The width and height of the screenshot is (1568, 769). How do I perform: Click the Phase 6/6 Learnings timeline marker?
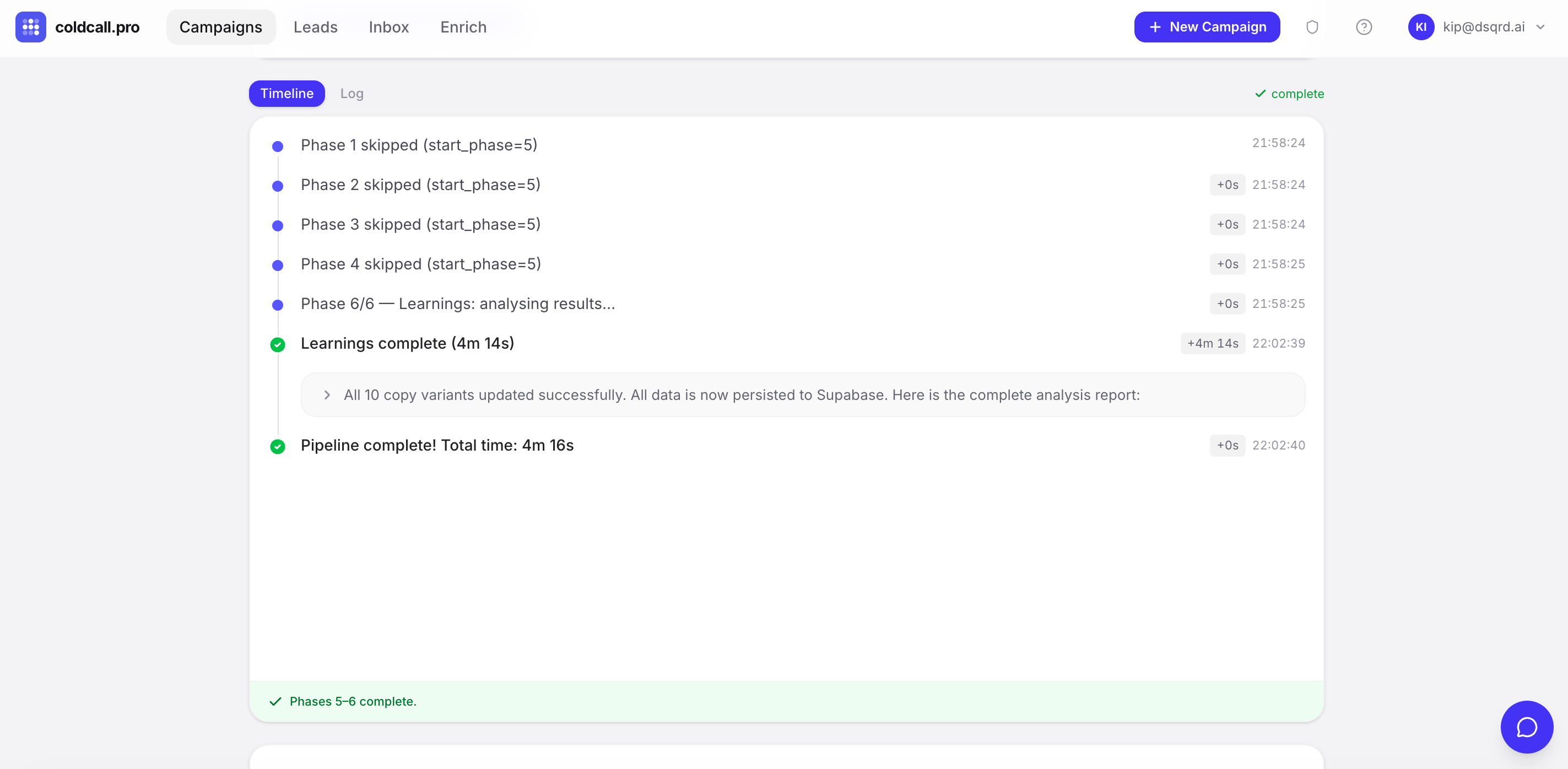click(278, 305)
